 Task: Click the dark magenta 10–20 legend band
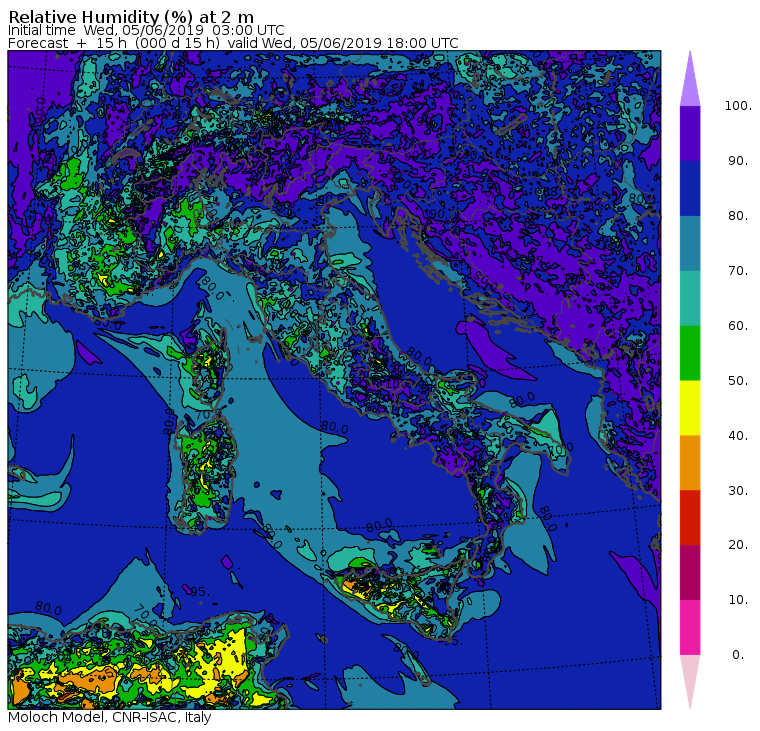click(690, 572)
